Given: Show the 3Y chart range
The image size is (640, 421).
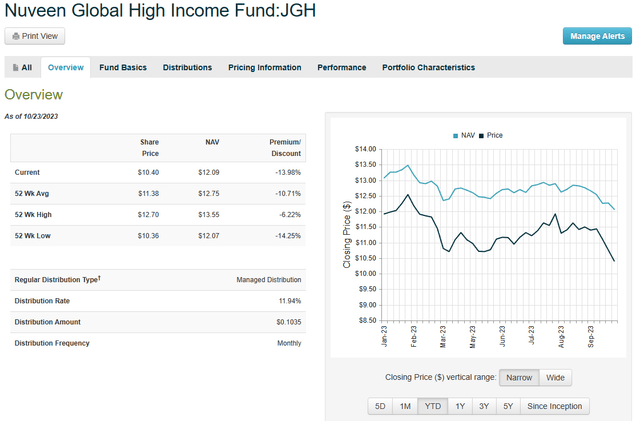Looking at the screenshot, I should tap(483, 406).
